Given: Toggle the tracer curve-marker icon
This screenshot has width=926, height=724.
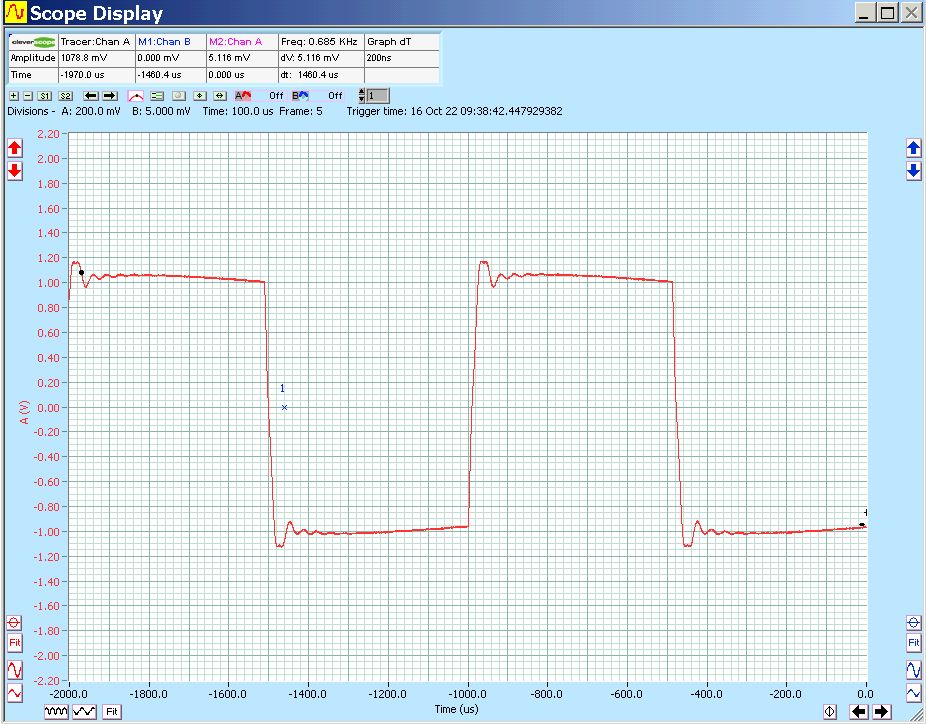Looking at the screenshot, I should coord(136,96).
